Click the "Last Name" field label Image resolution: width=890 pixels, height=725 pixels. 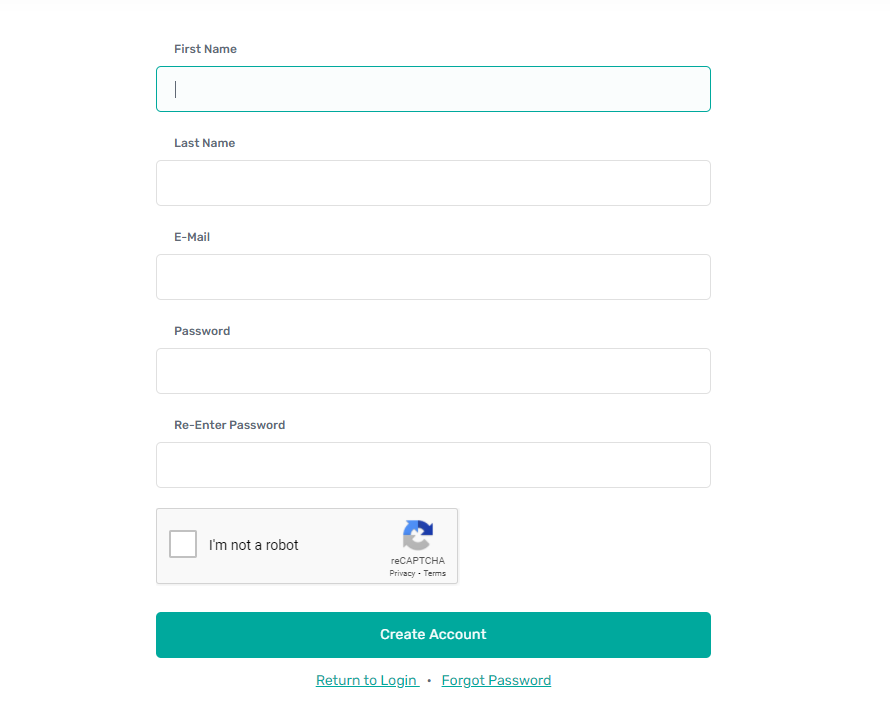pos(204,143)
